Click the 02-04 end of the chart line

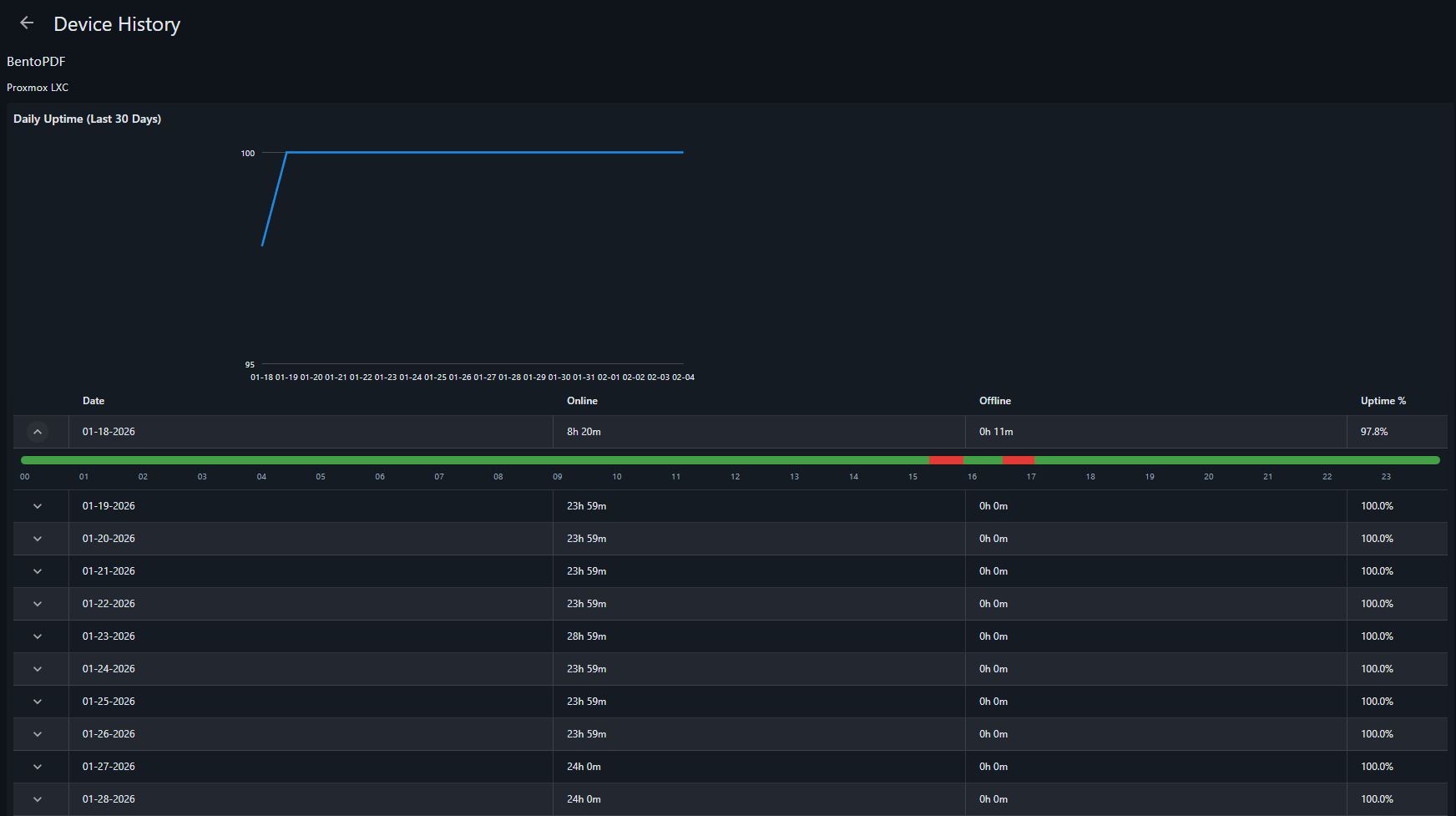pyautogui.click(x=683, y=153)
